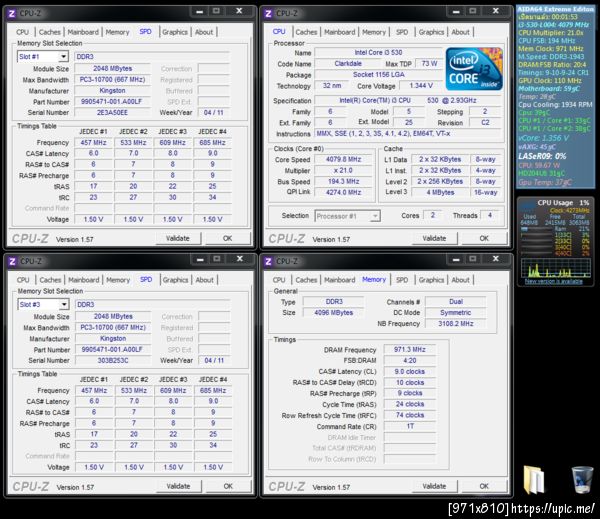Open Caches tab in the Slot #1 window
Screen dimensions: 600x519
coord(50,32)
